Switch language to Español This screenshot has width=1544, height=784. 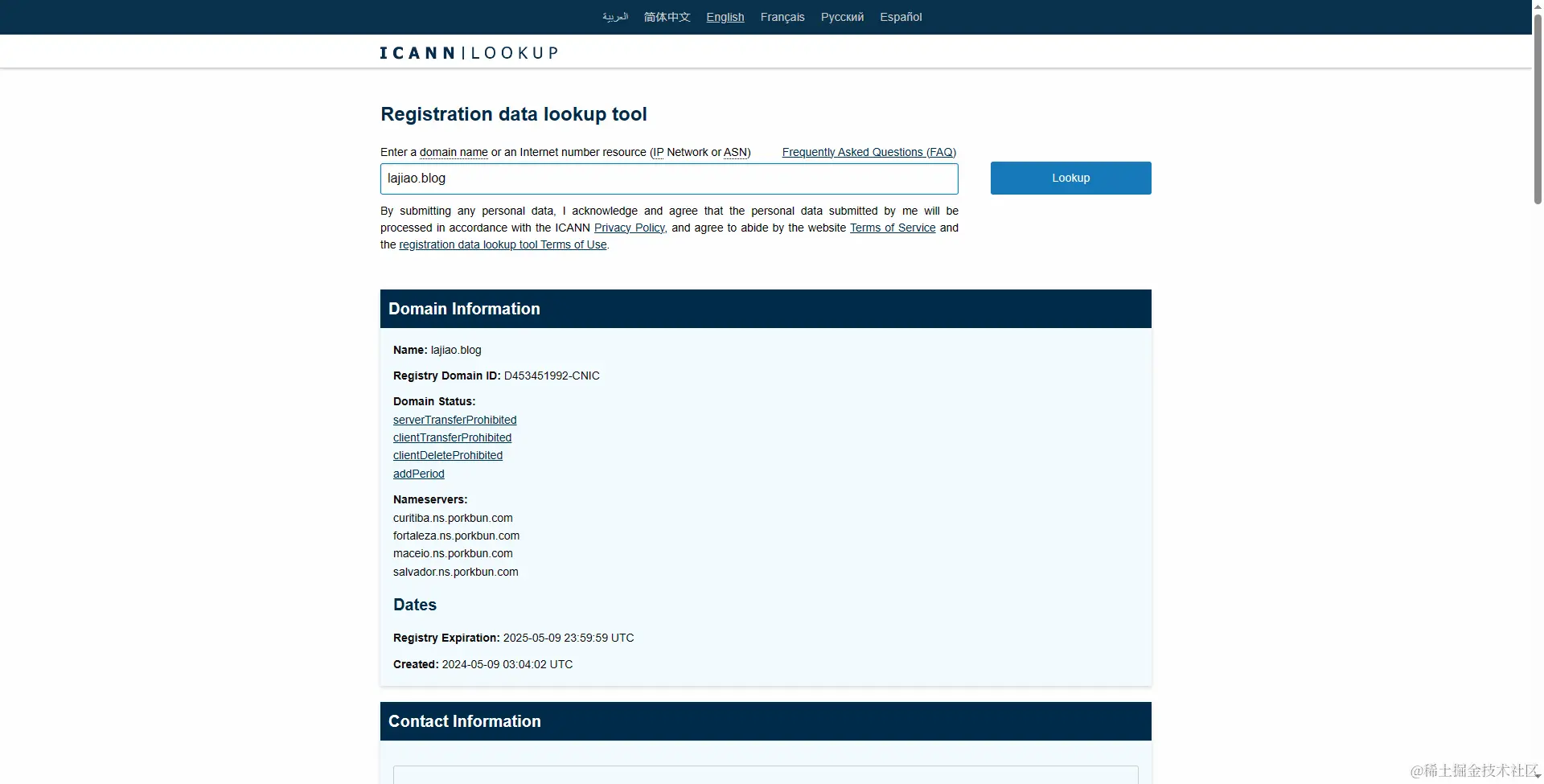click(901, 17)
